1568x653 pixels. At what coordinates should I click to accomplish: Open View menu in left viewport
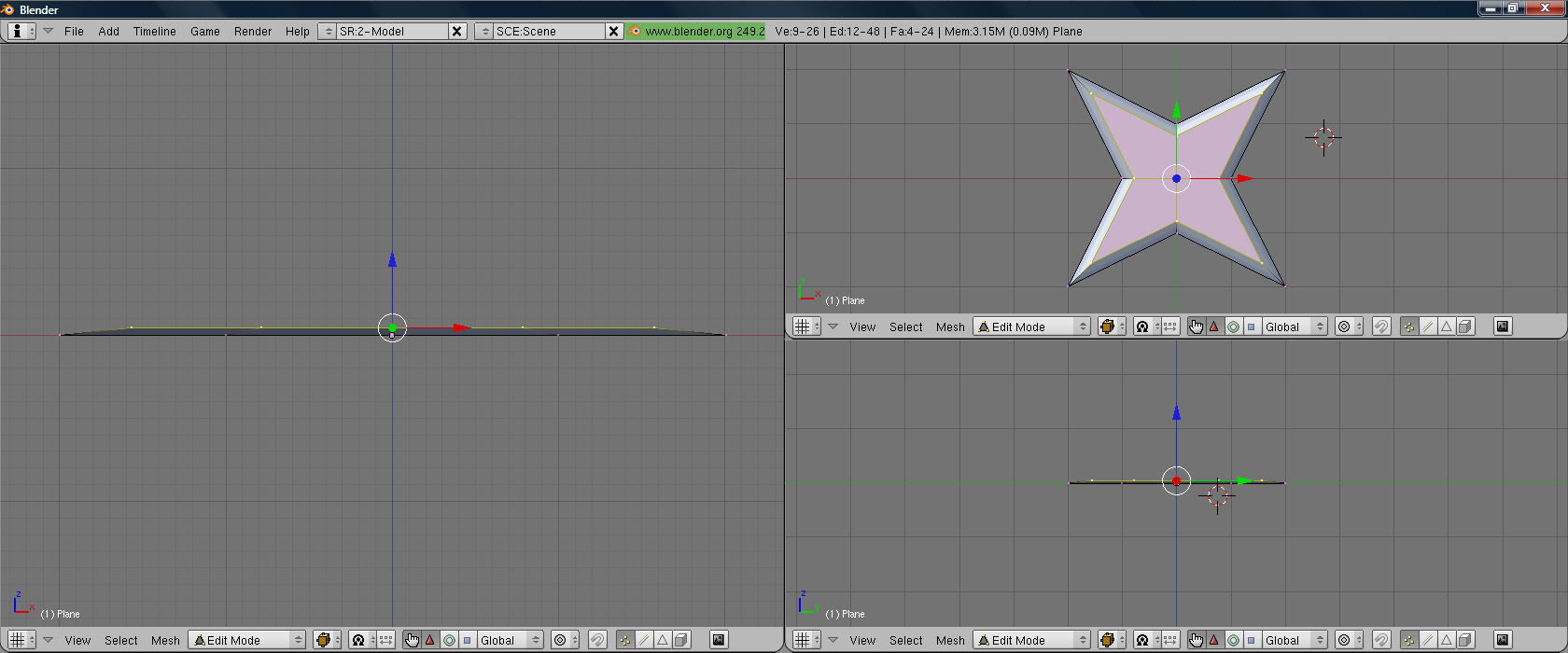(x=77, y=640)
